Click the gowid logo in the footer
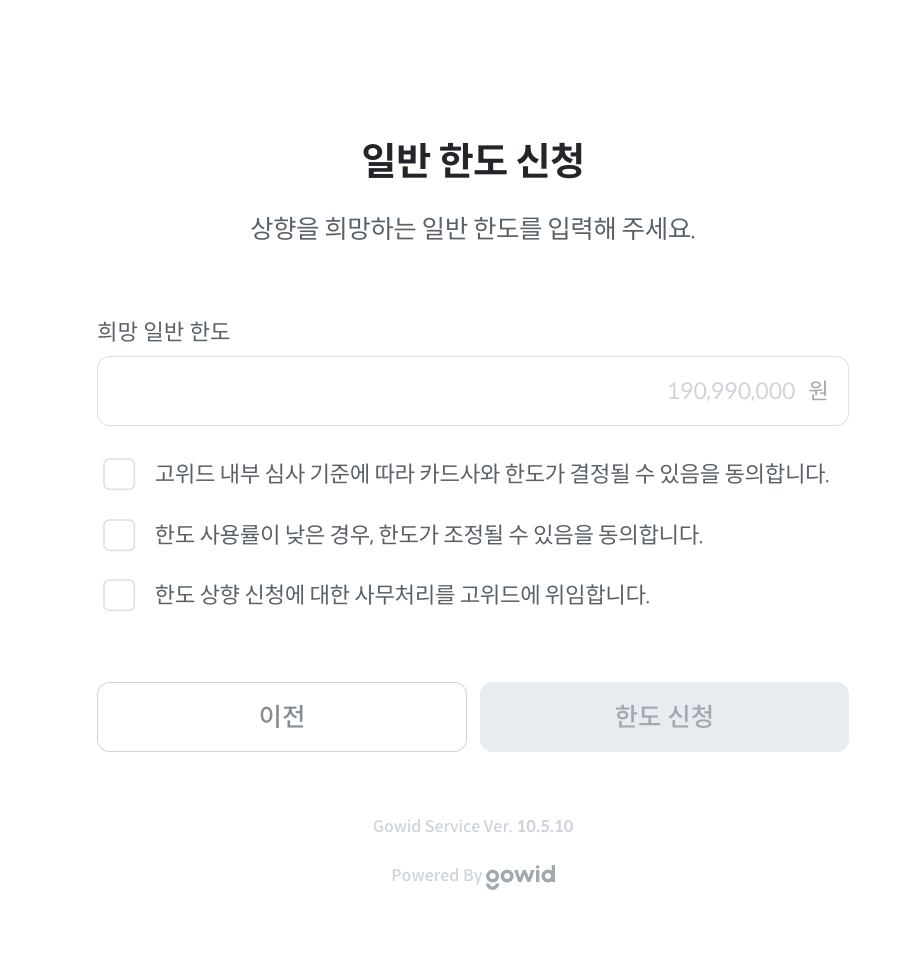Viewport: 924px width, 974px height. [520, 876]
